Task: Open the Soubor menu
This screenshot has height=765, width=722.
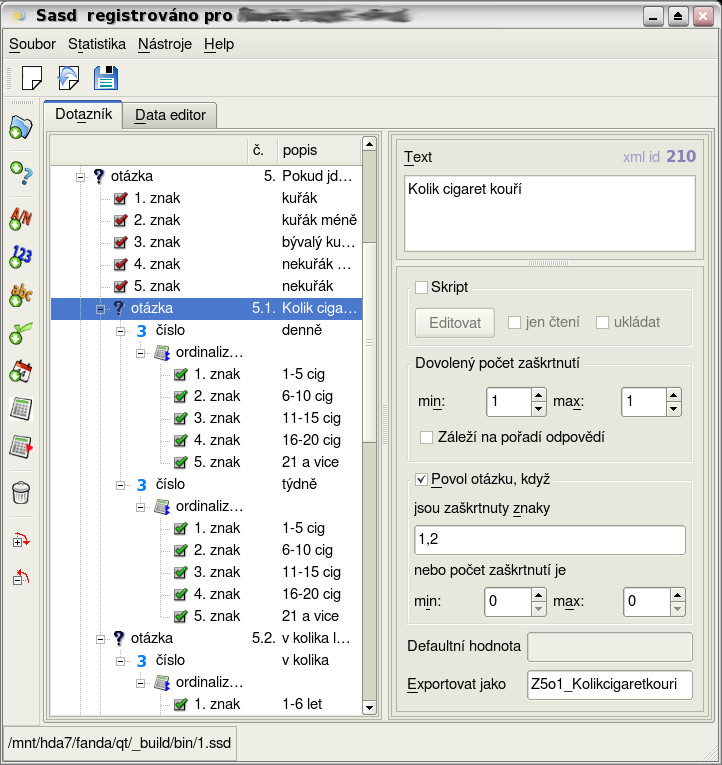Action: point(32,44)
